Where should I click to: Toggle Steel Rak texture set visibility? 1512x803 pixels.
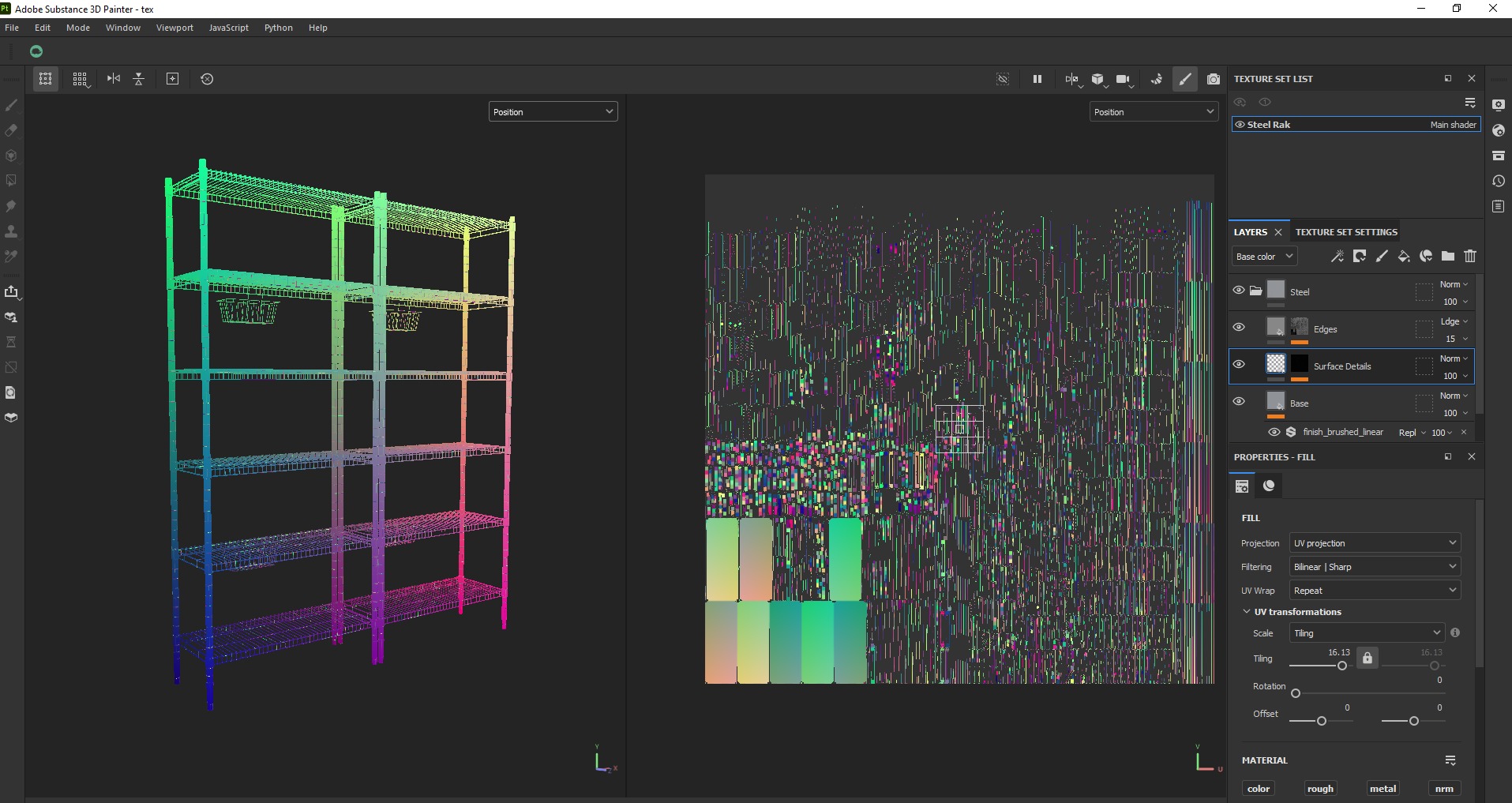tap(1240, 125)
